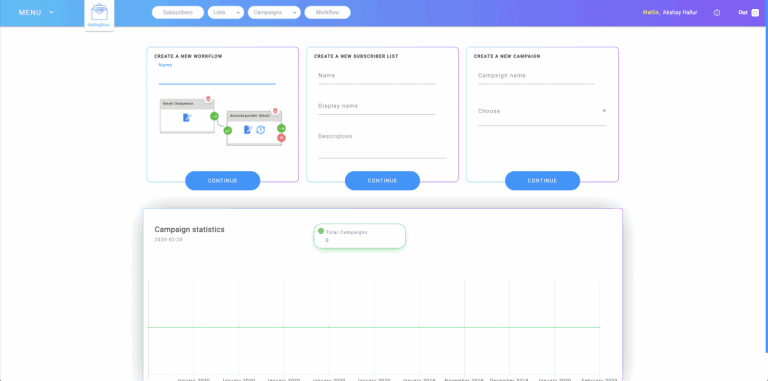The image size is (768, 381).
Task: Delete the Email Sequence node via trash icon
Action: tap(208, 99)
